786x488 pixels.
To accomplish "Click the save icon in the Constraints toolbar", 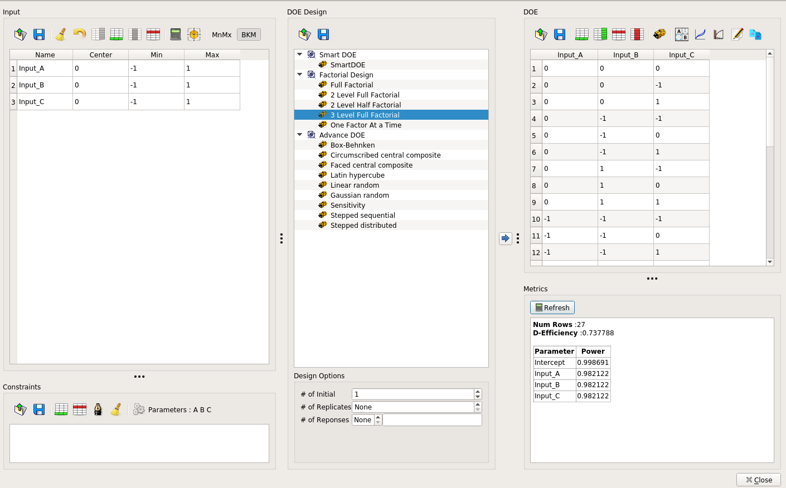I will pyautogui.click(x=39, y=409).
